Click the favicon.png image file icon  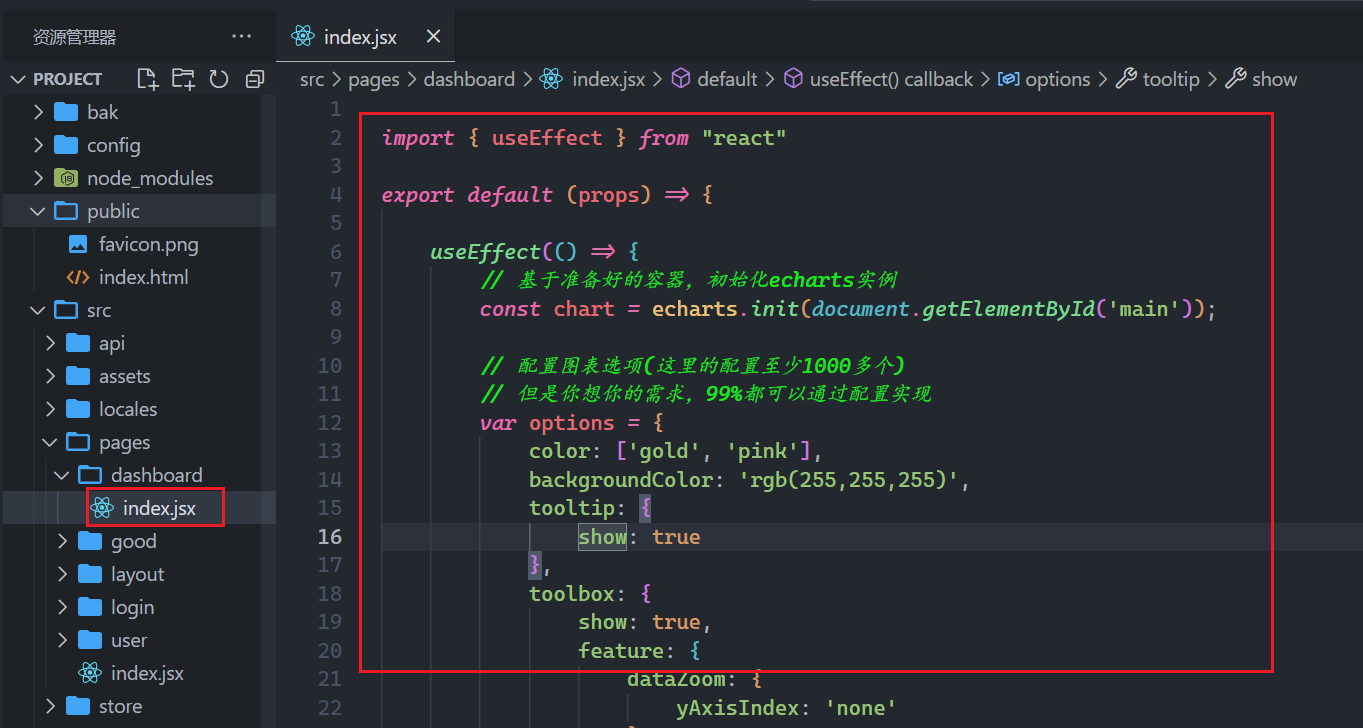tap(78, 244)
